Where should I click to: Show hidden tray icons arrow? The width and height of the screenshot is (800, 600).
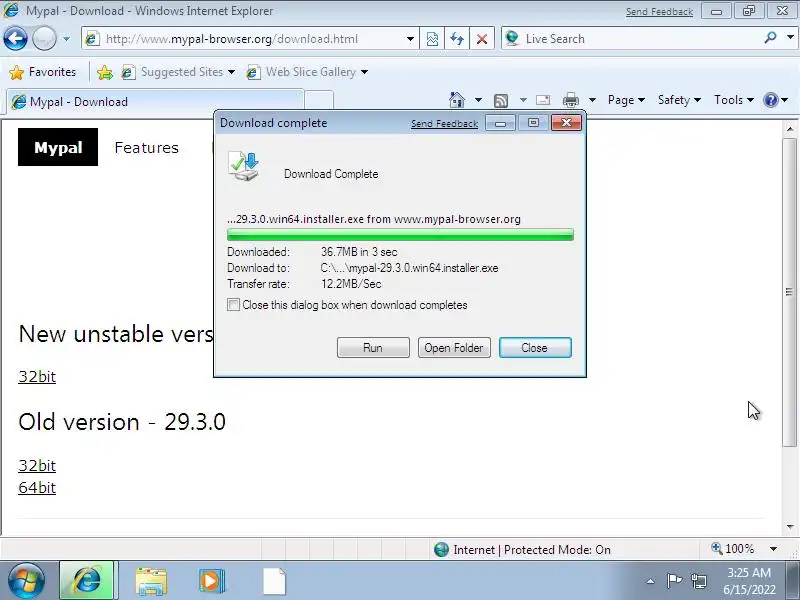pyautogui.click(x=651, y=581)
